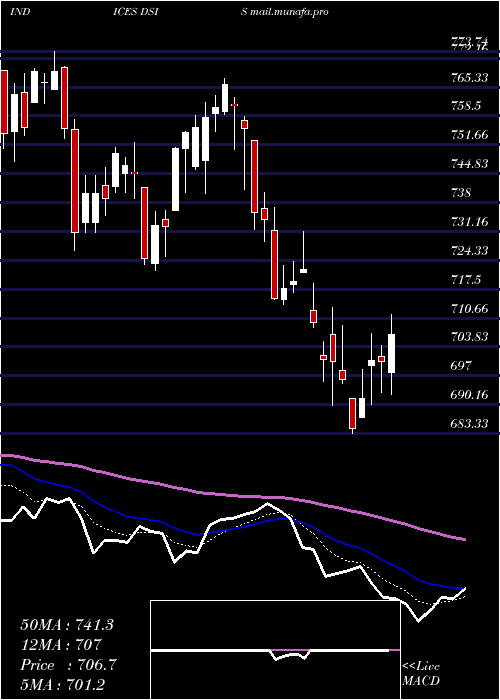Click the Price : 706.7 readout
Viewport: 500px width, 700px height.
coord(69,665)
